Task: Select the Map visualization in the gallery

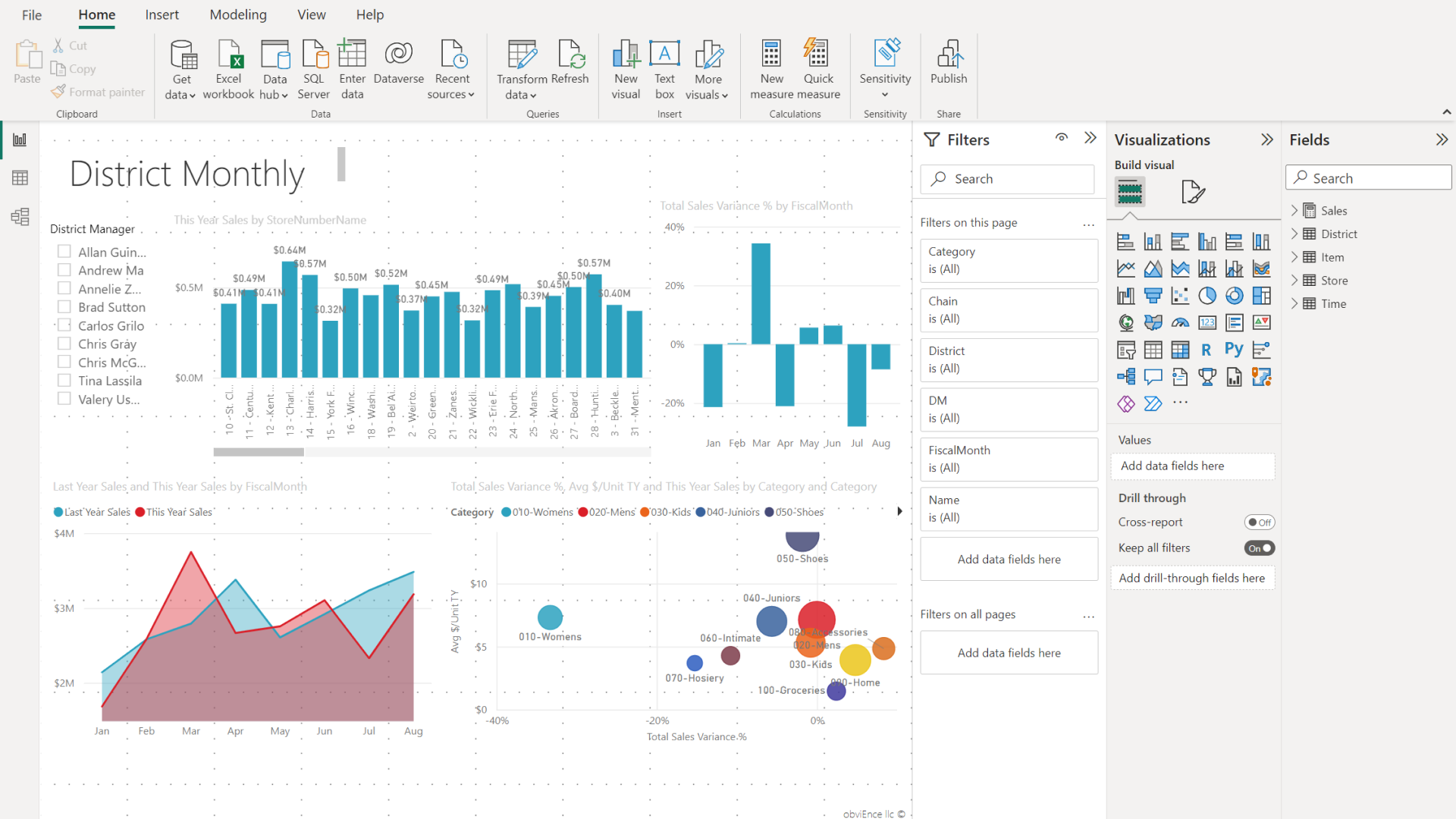Action: [1126, 322]
